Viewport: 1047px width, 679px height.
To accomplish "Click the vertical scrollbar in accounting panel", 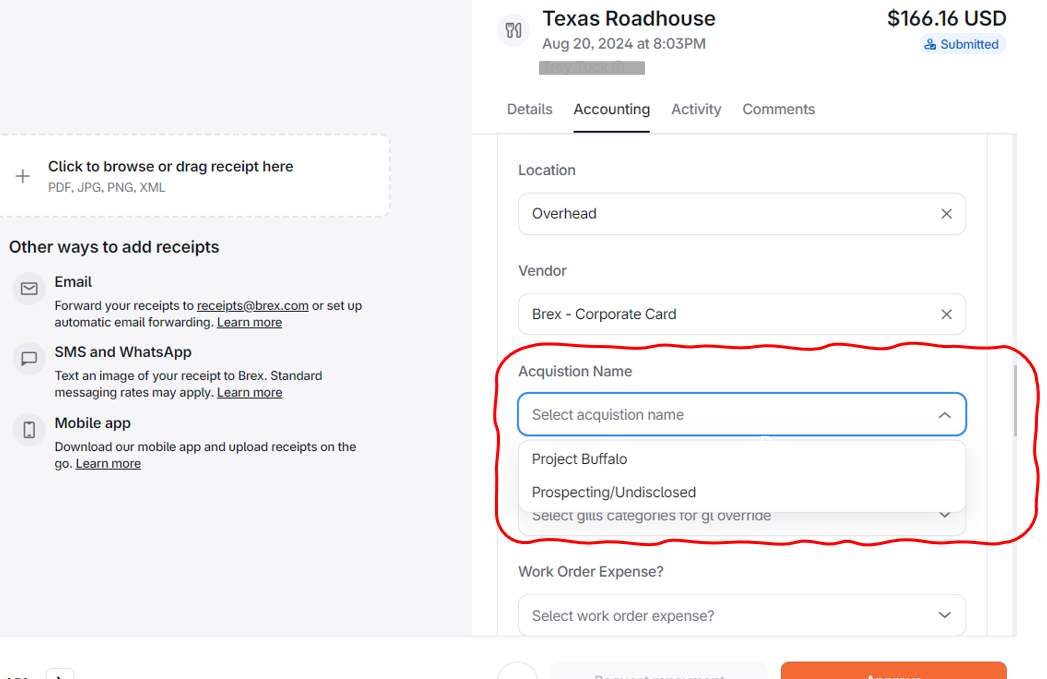I will pos(1015,401).
